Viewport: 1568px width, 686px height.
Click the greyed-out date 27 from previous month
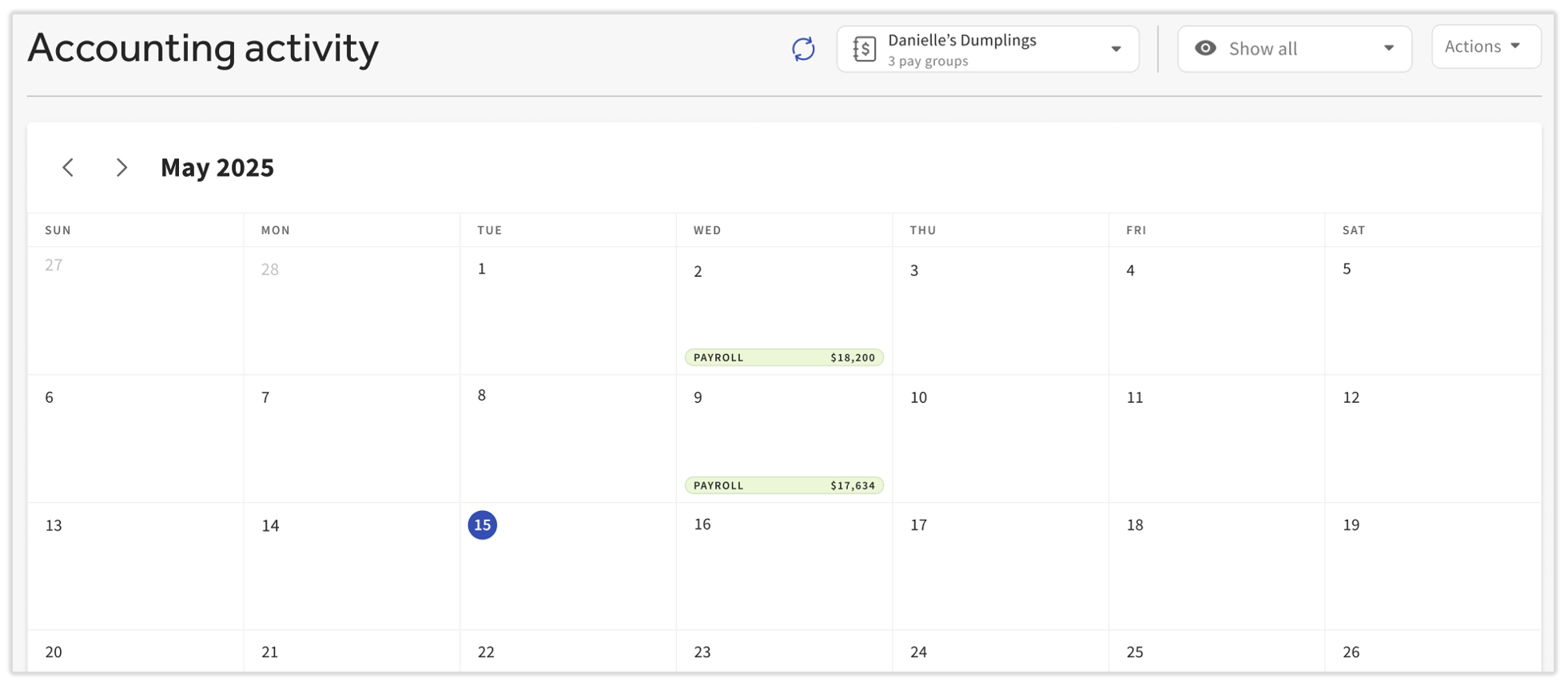pos(54,265)
